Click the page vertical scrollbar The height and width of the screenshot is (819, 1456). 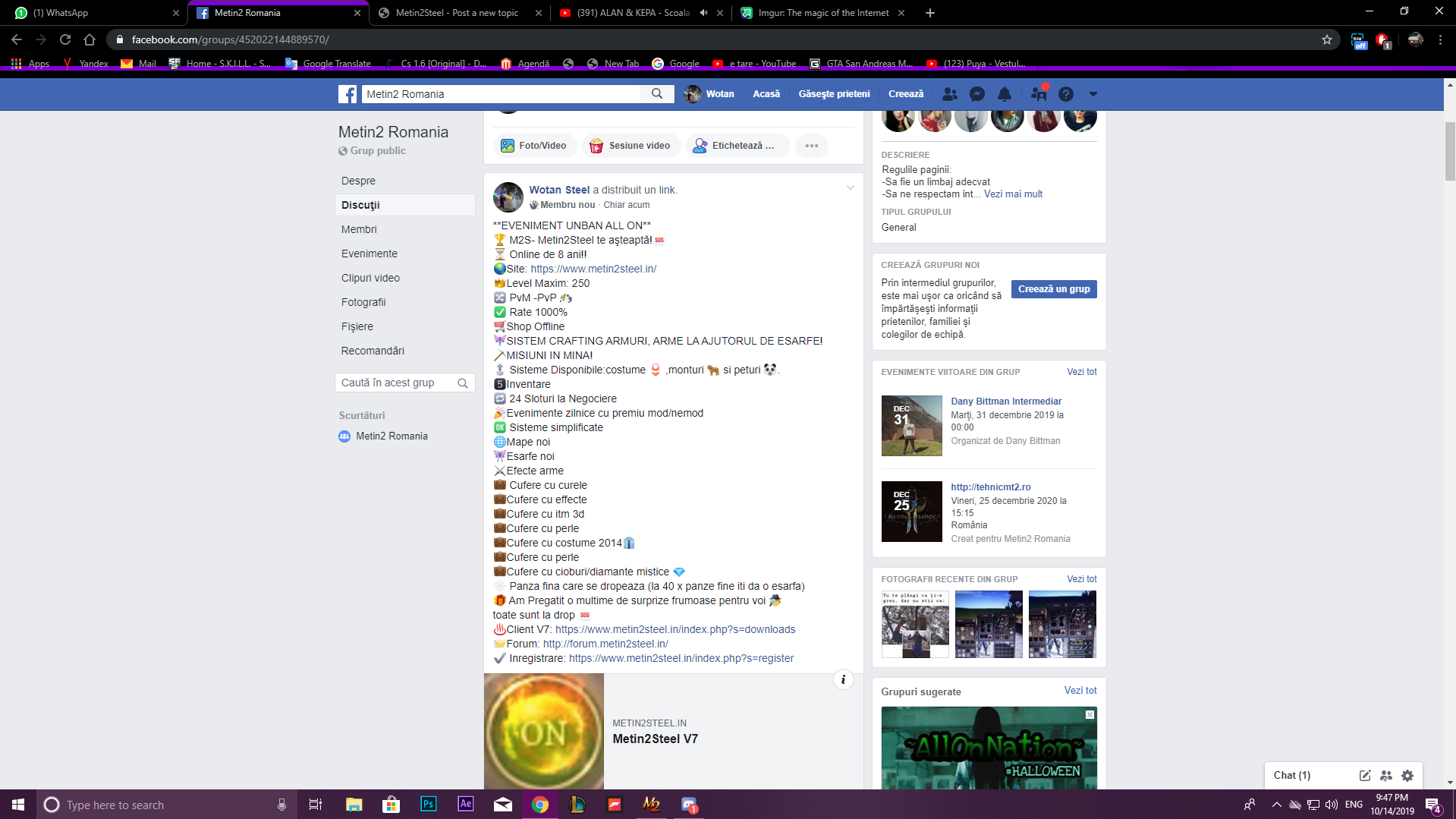point(1450,152)
